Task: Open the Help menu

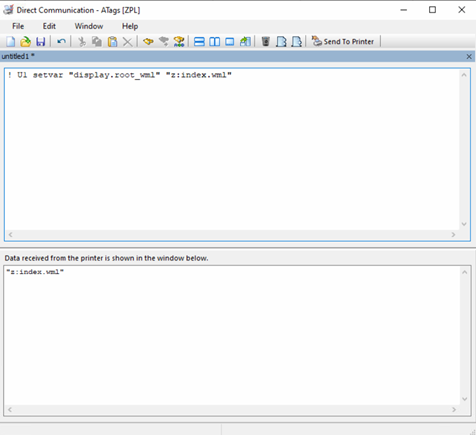Action: (x=130, y=26)
